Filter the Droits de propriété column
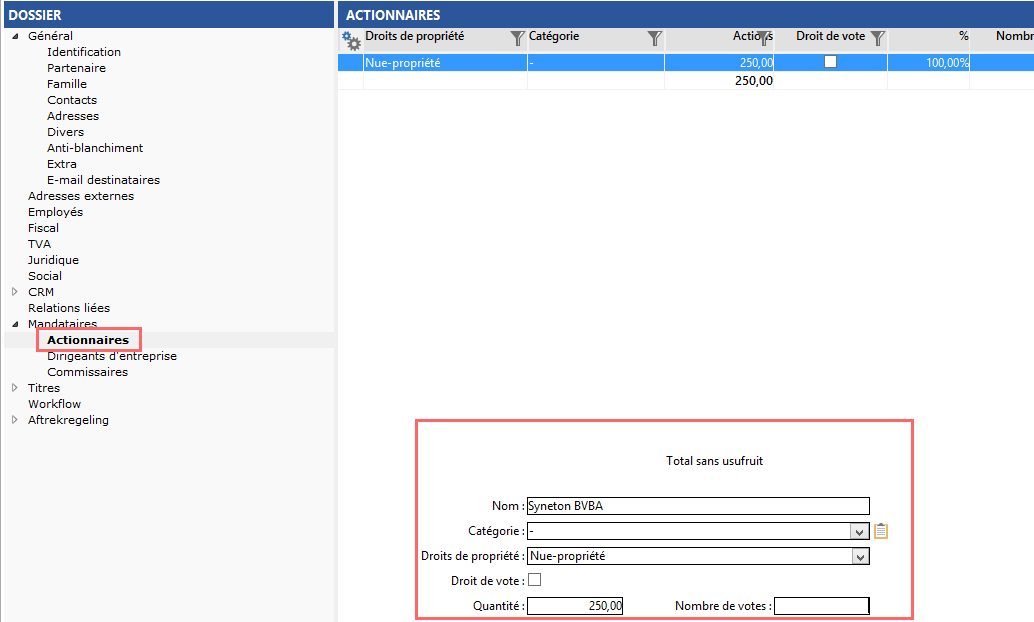Viewport: 1034px width, 622px height. 517,38
